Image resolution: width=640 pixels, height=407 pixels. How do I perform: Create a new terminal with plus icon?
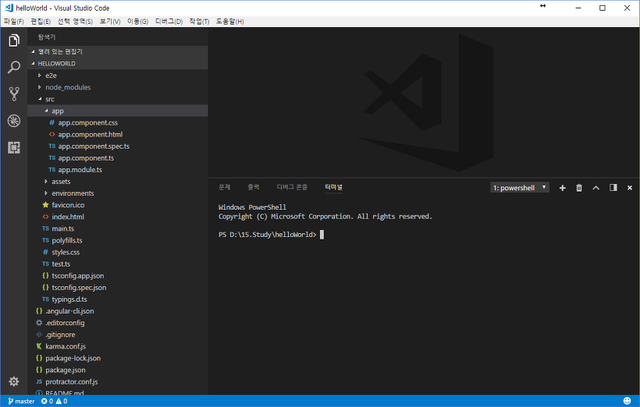click(562, 188)
